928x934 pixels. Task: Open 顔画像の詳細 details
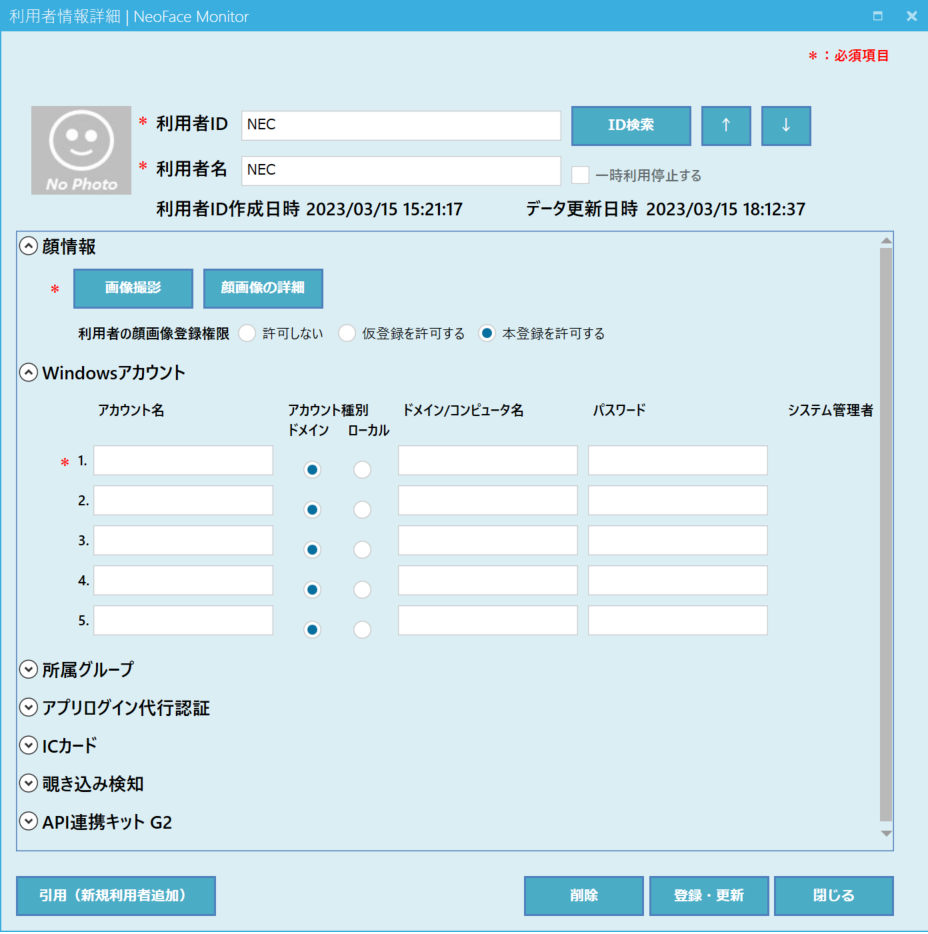pyautogui.click(x=263, y=288)
